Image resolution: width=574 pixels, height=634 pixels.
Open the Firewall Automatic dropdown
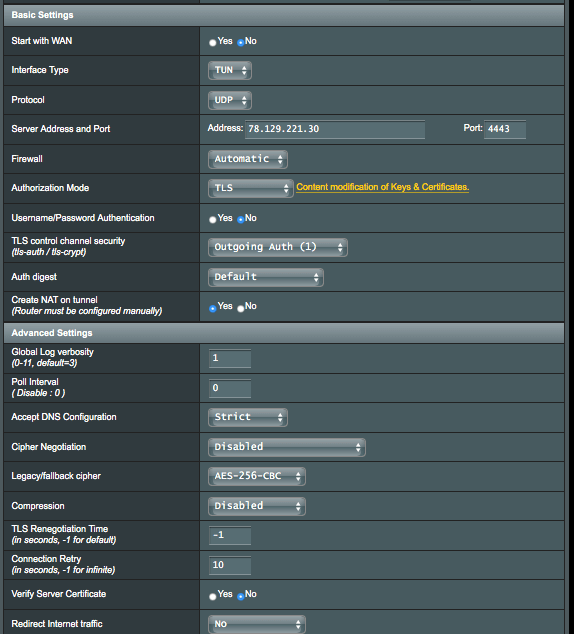click(x=248, y=159)
